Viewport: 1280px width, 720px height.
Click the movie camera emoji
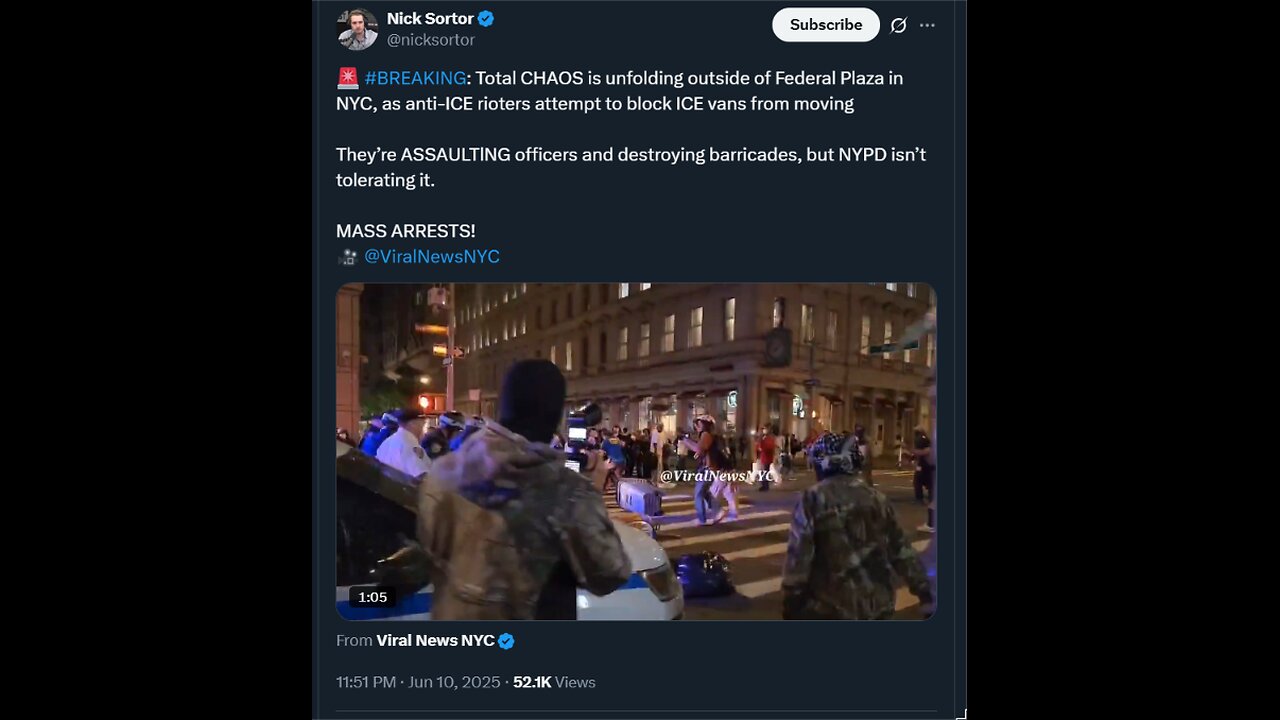[347, 257]
